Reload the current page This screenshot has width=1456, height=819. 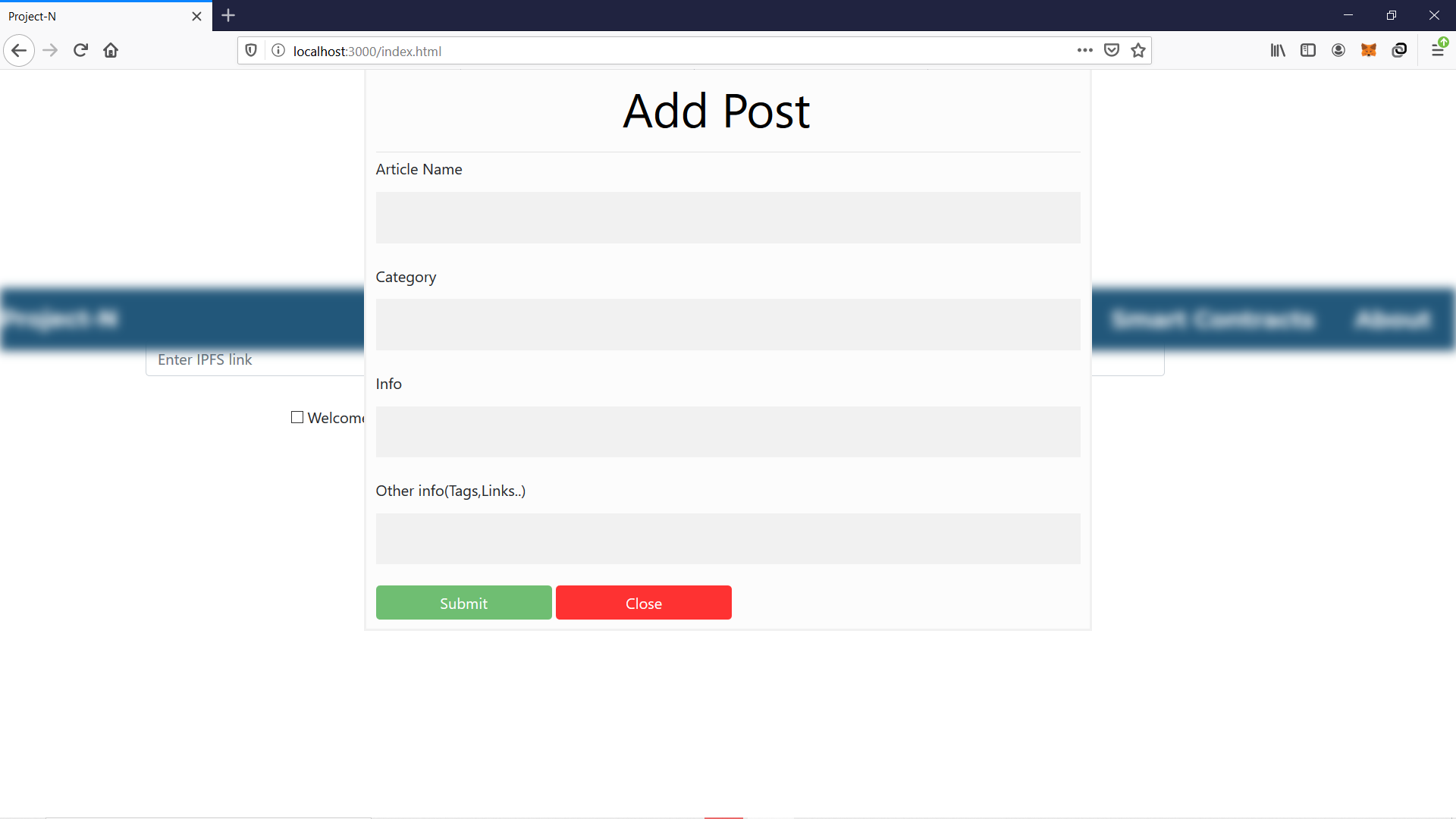click(x=80, y=51)
